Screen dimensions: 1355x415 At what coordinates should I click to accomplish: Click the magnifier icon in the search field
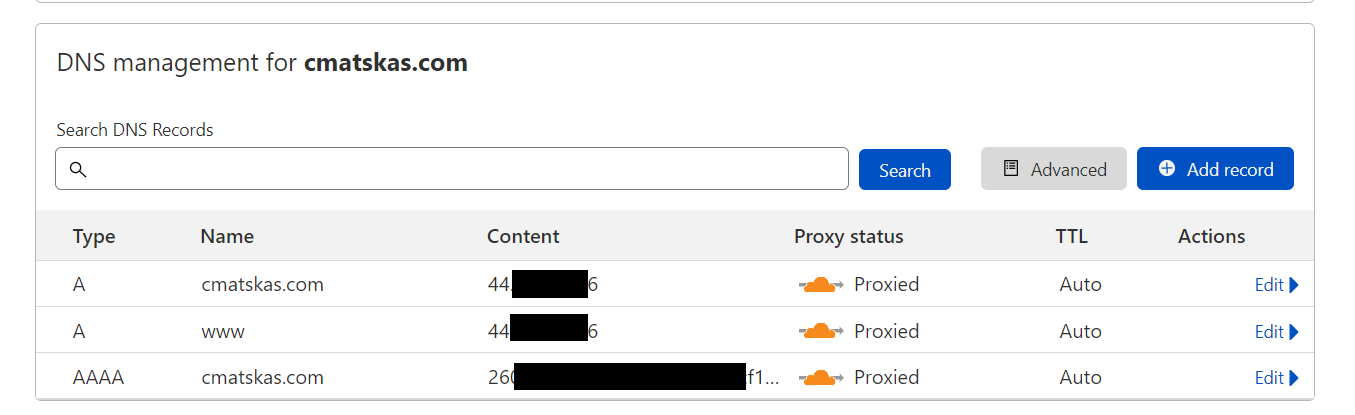tap(77, 170)
